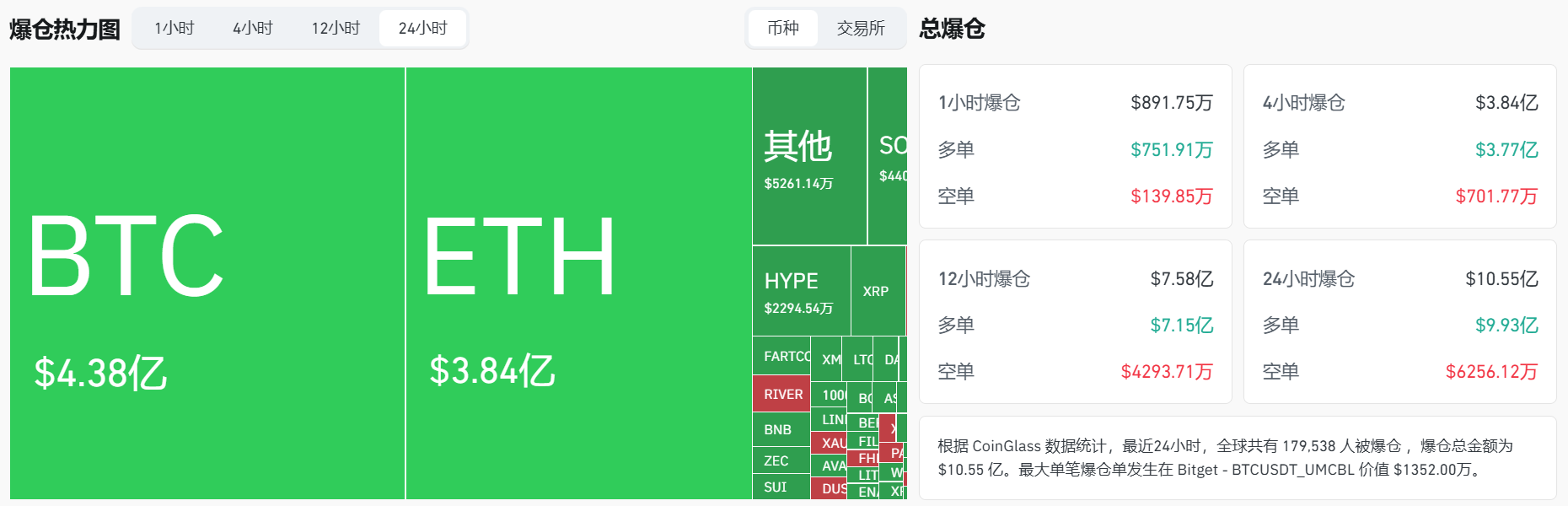The width and height of the screenshot is (1568, 506).
Task: Click the HYPE tile showing $2294.54万
Action: 801,292
